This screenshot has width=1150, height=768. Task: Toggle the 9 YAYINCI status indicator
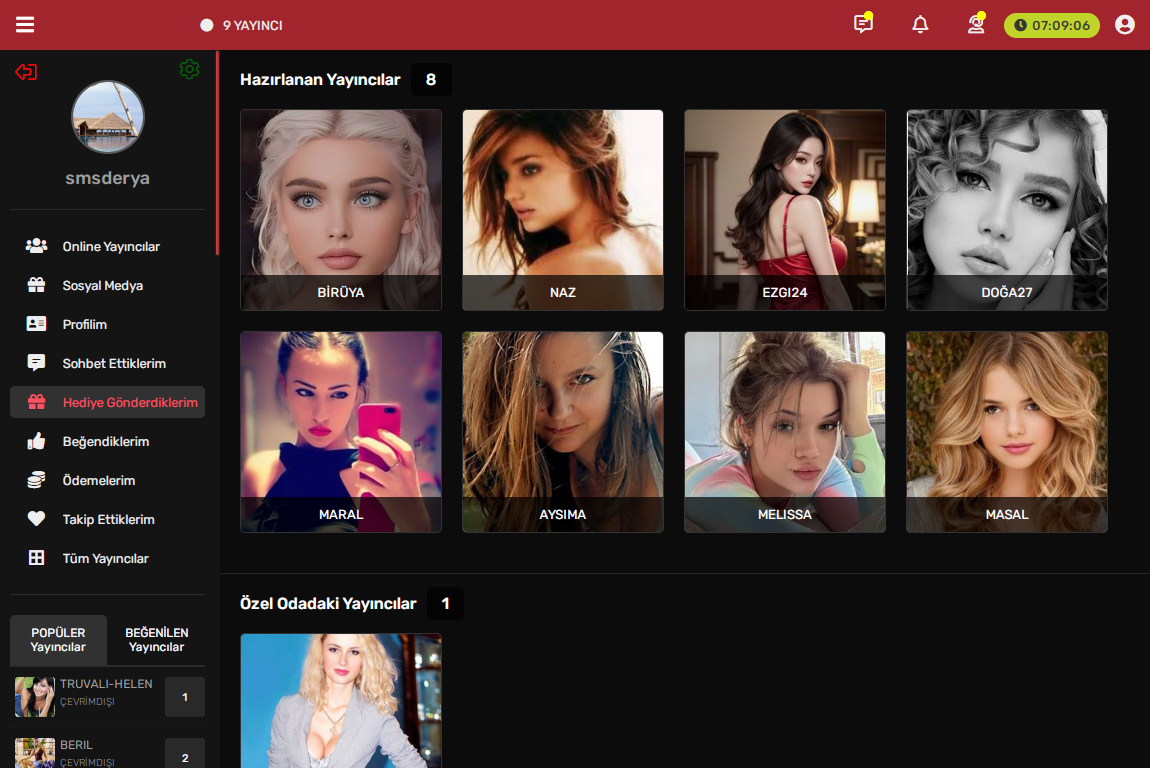coord(207,25)
